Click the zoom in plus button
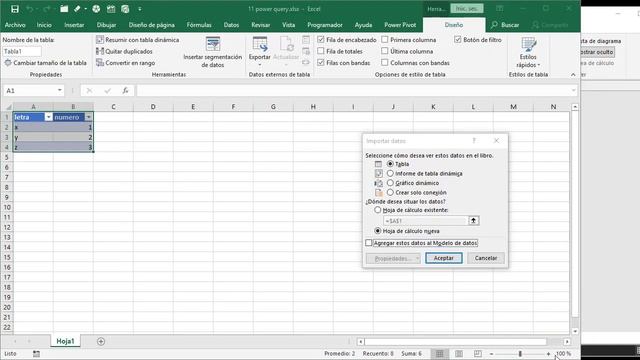The height and width of the screenshot is (360, 640). pyautogui.click(x=548, y=354)
